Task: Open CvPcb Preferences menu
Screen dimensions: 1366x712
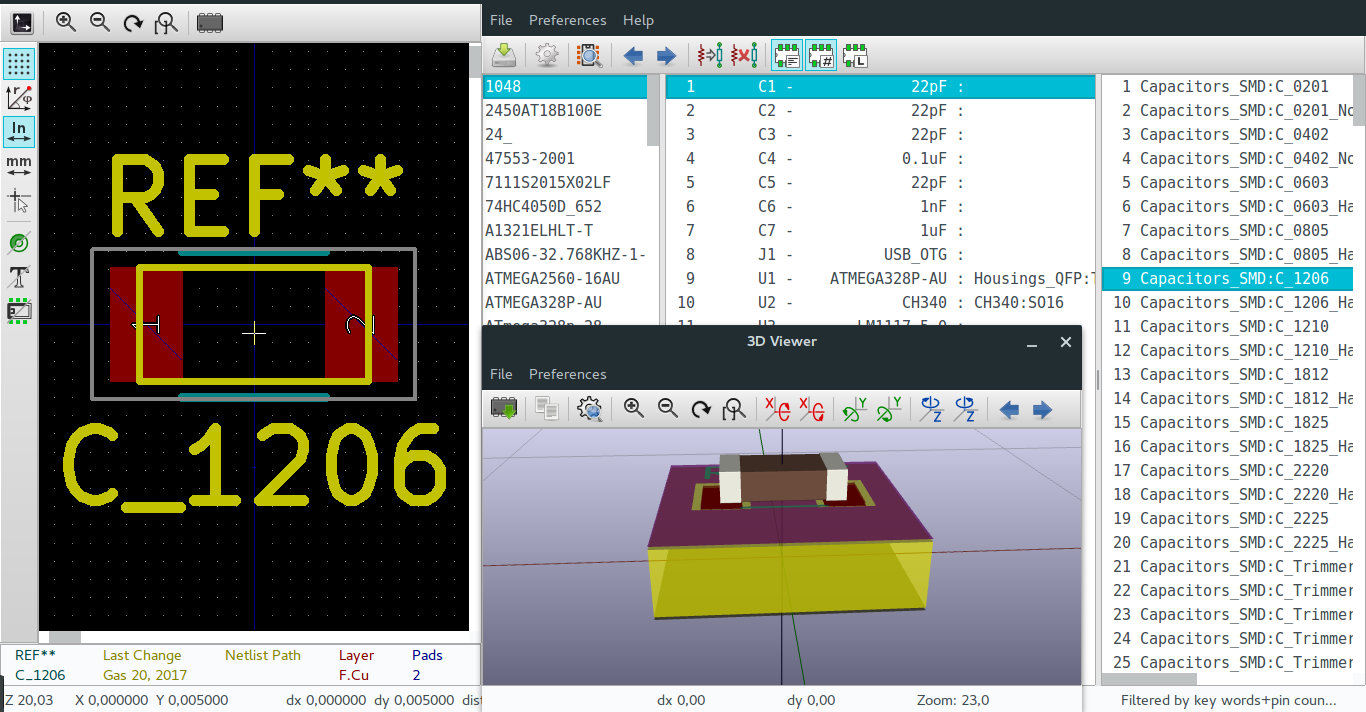Action: 567,20
